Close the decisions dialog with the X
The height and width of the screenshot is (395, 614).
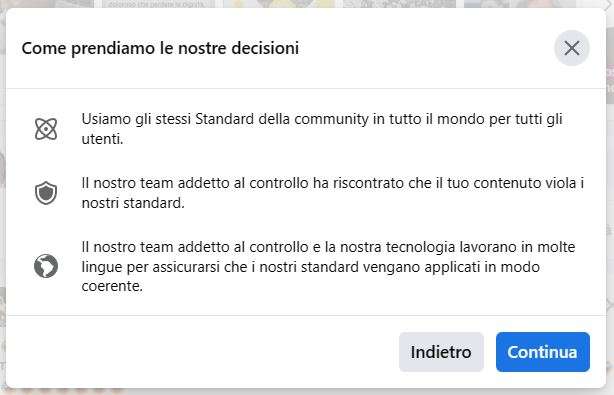click(x=572, y=48)
